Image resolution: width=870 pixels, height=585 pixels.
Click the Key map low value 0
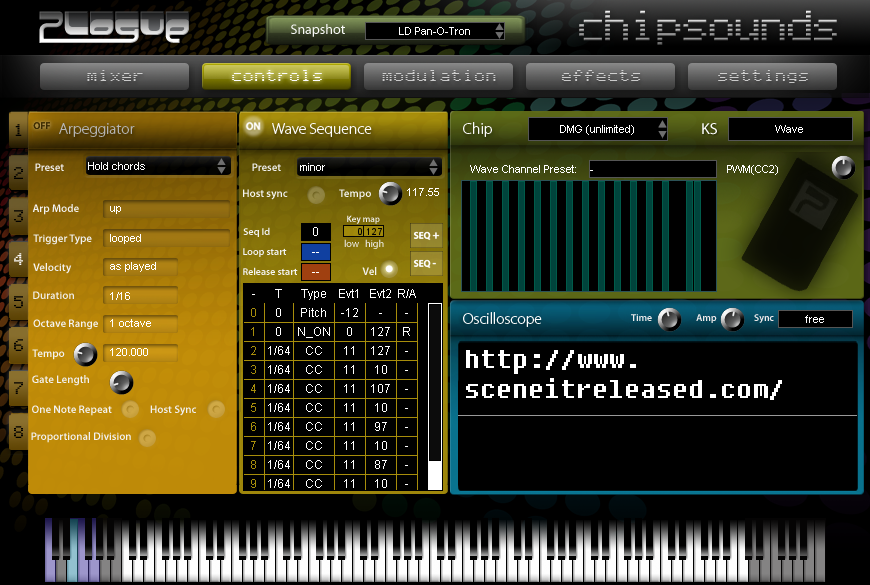(x=353, y=231)
